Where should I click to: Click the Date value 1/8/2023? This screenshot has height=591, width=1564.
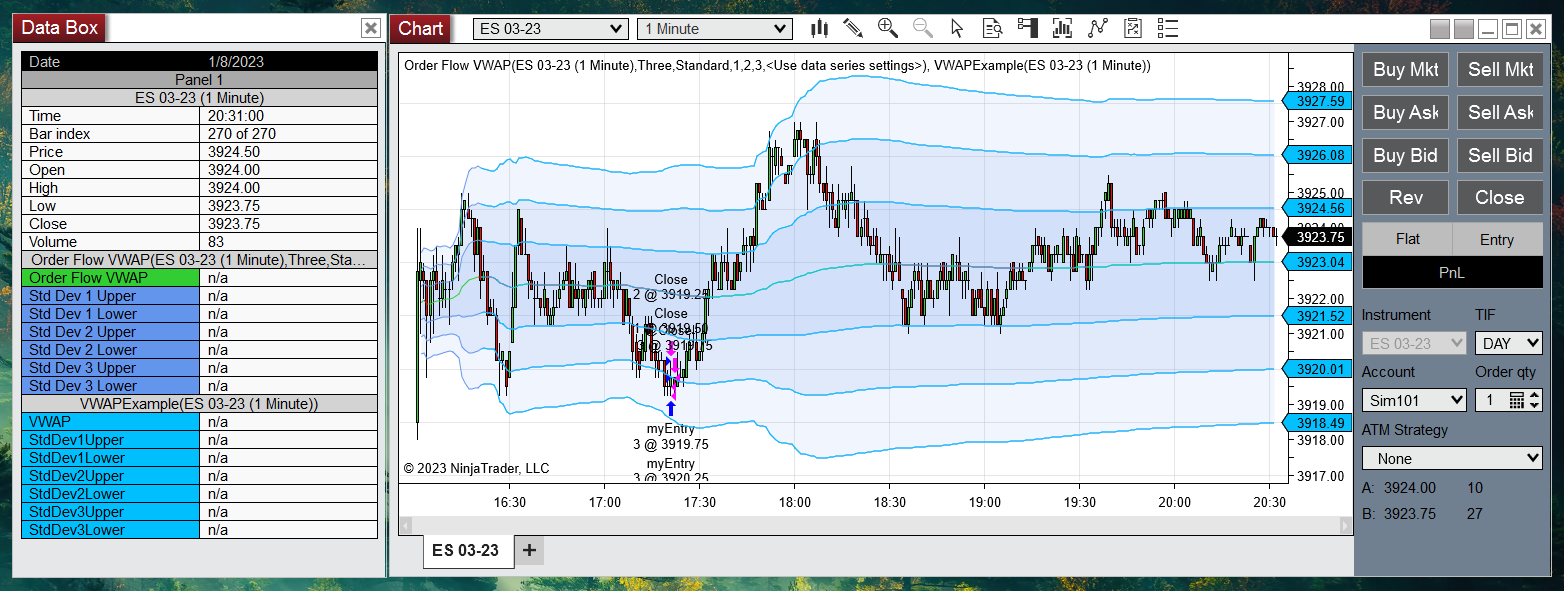pyautogui.click(x=236, y=62)
